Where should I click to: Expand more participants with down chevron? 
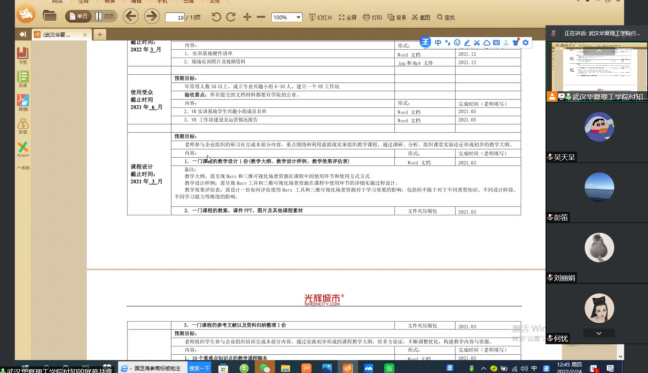pyautogui.click(x=599, y=333)
